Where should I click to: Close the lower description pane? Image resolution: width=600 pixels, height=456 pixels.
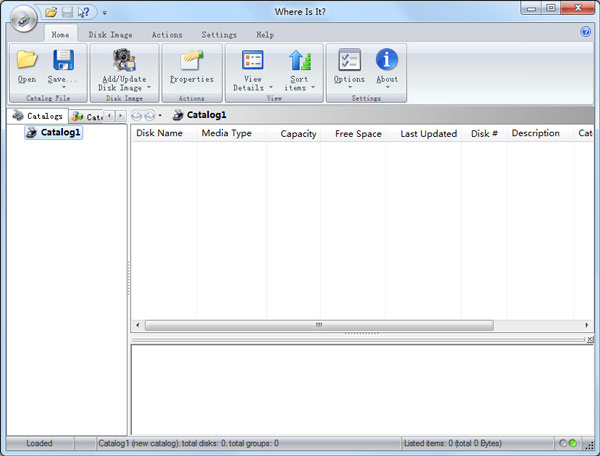(590, 339)
